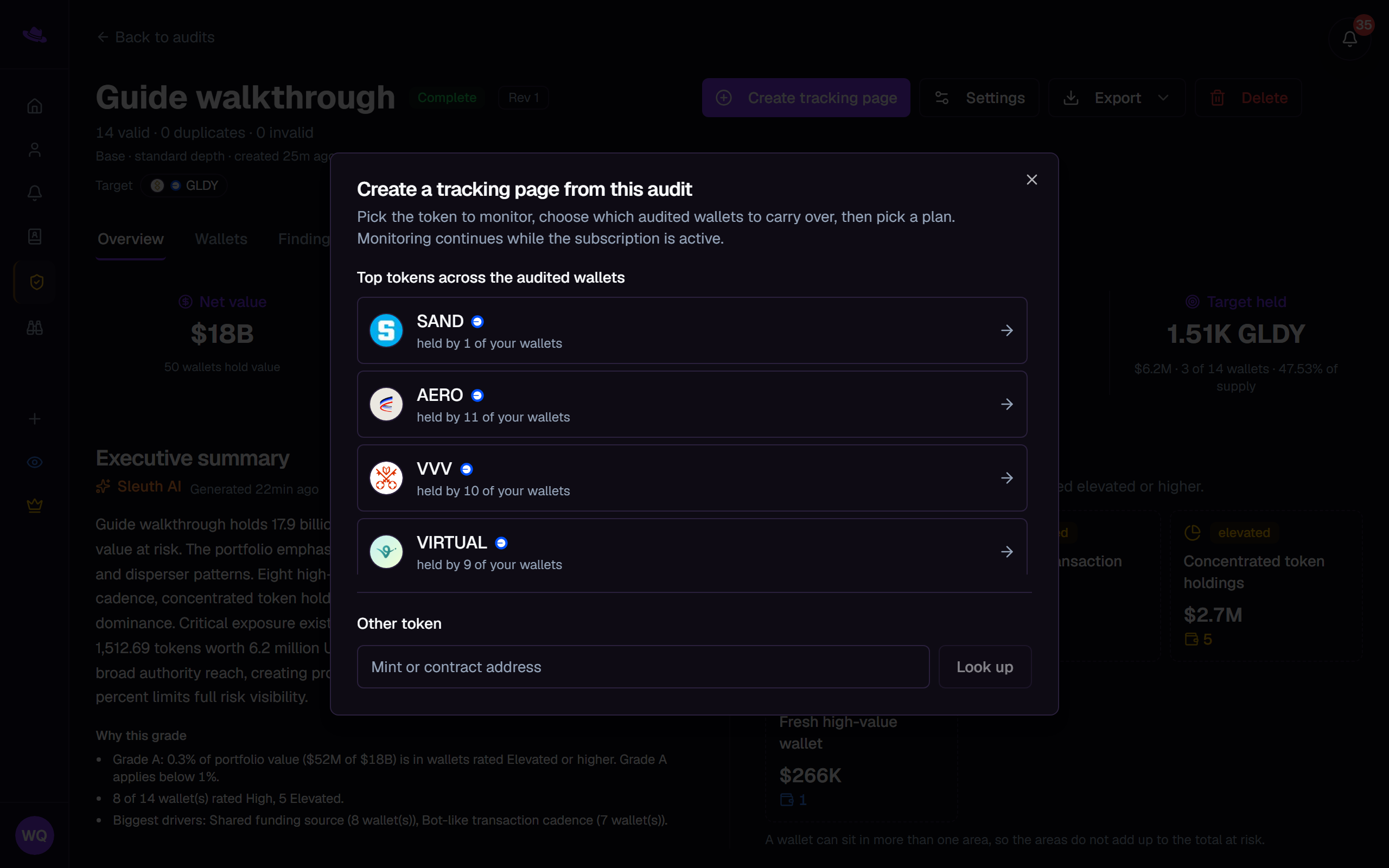Image resolution: width=1389 pixels, height=868 pixels.
Task: Delete this audit
Action: [x=1248, y=98]
